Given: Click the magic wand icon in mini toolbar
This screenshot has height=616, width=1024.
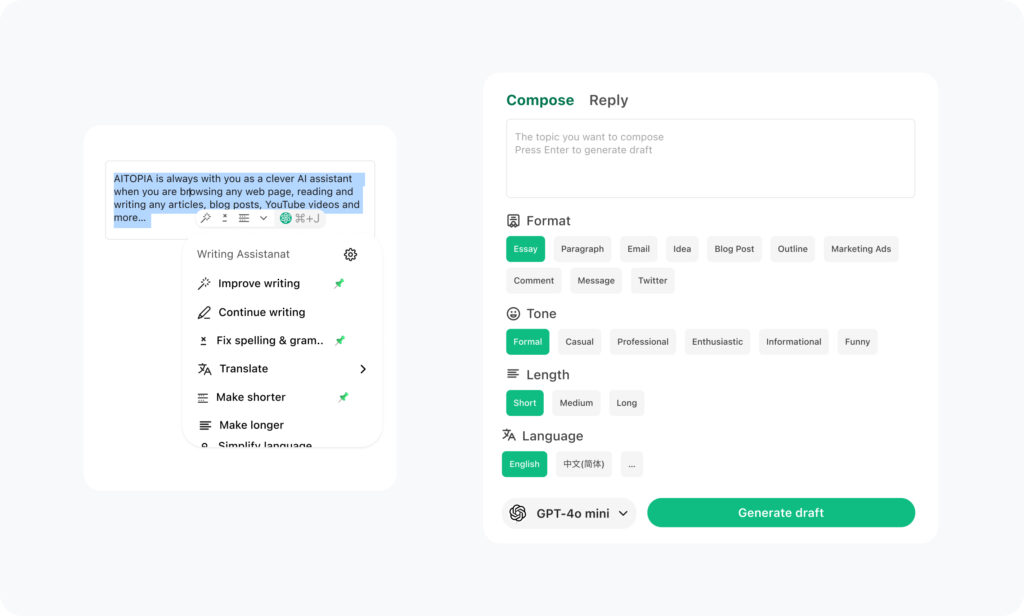Looking at the screenshot, I should 206,218.
